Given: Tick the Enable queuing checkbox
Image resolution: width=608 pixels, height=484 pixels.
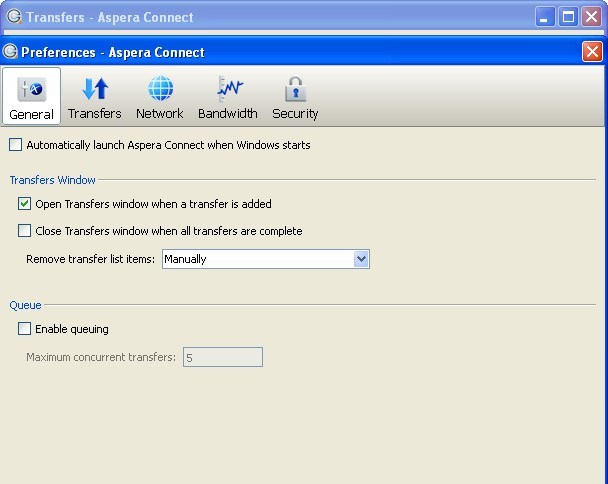Looking at the screenshot, I should (x=24, y=329).
